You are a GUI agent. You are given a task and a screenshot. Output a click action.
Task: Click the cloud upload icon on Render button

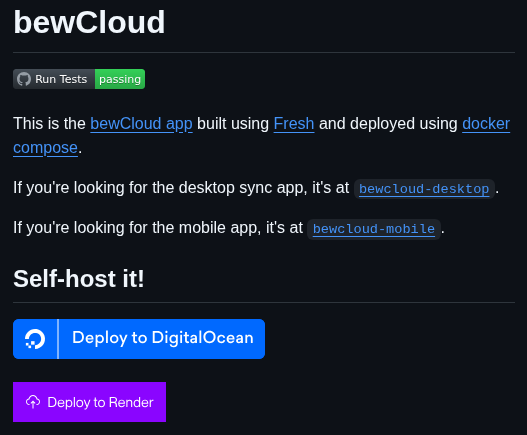coord(33,402)
